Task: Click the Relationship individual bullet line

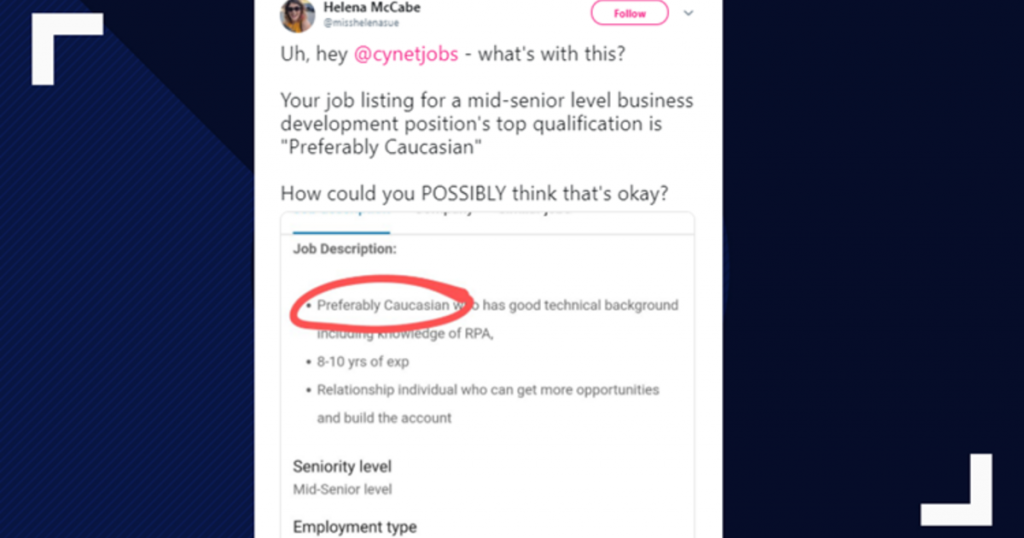Action: 488,390
